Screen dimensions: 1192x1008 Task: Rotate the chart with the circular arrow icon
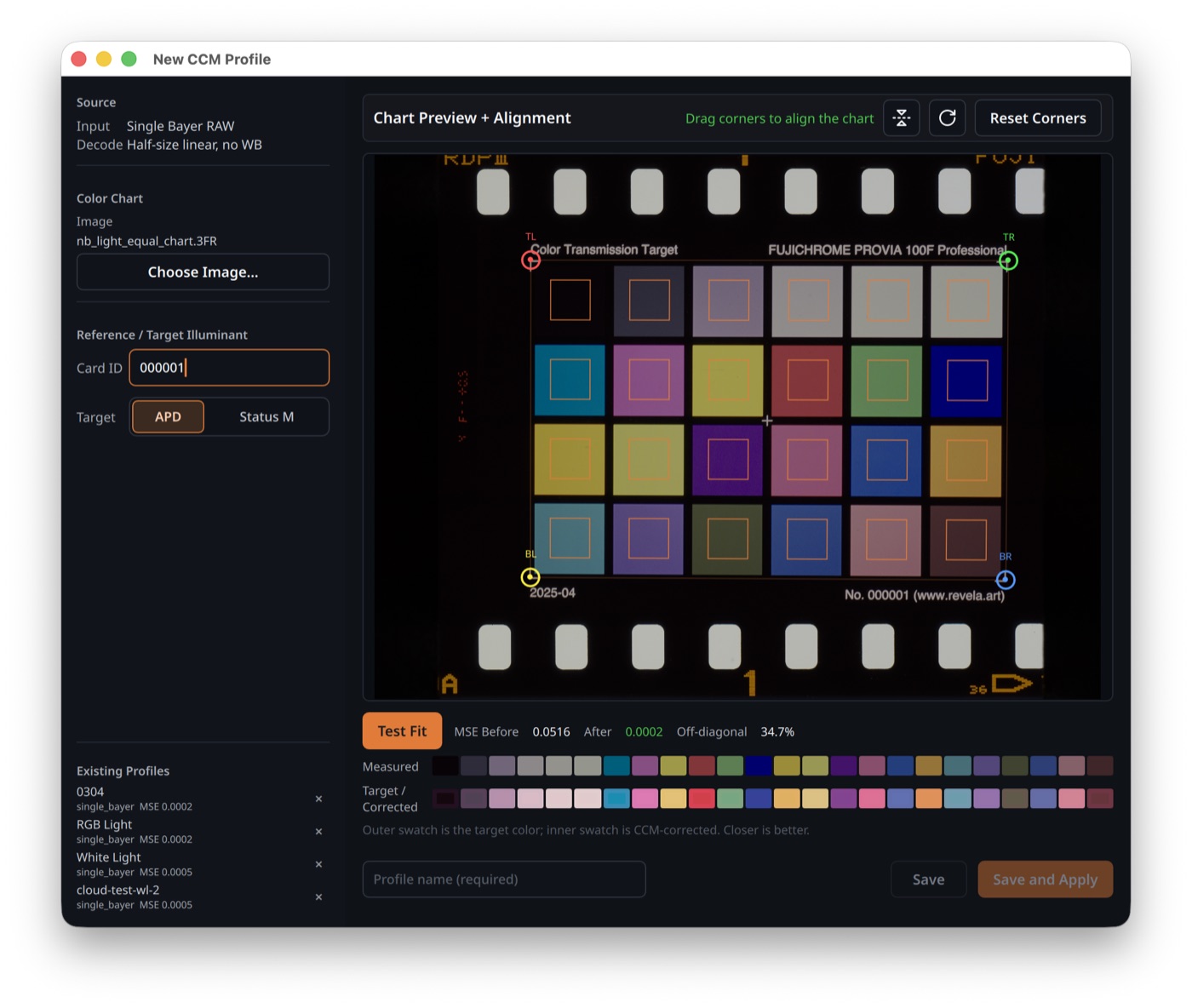(947, 117)
